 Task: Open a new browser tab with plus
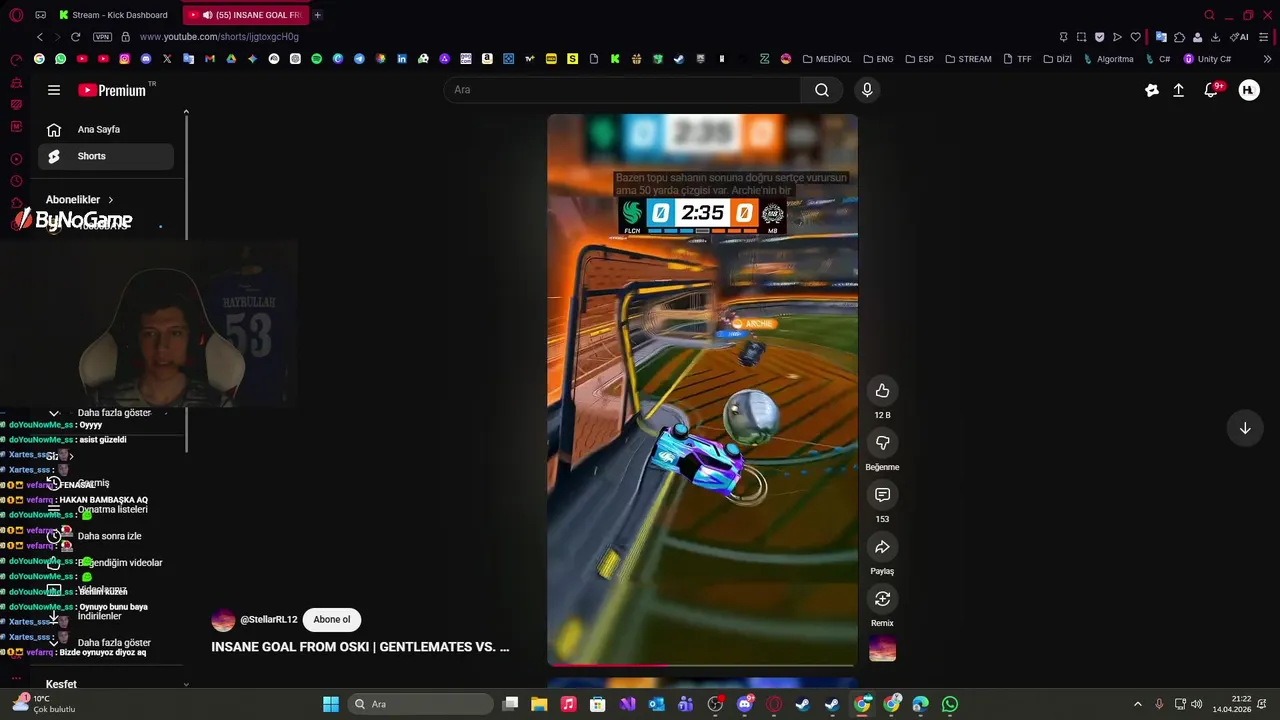(x=317, y=15)
